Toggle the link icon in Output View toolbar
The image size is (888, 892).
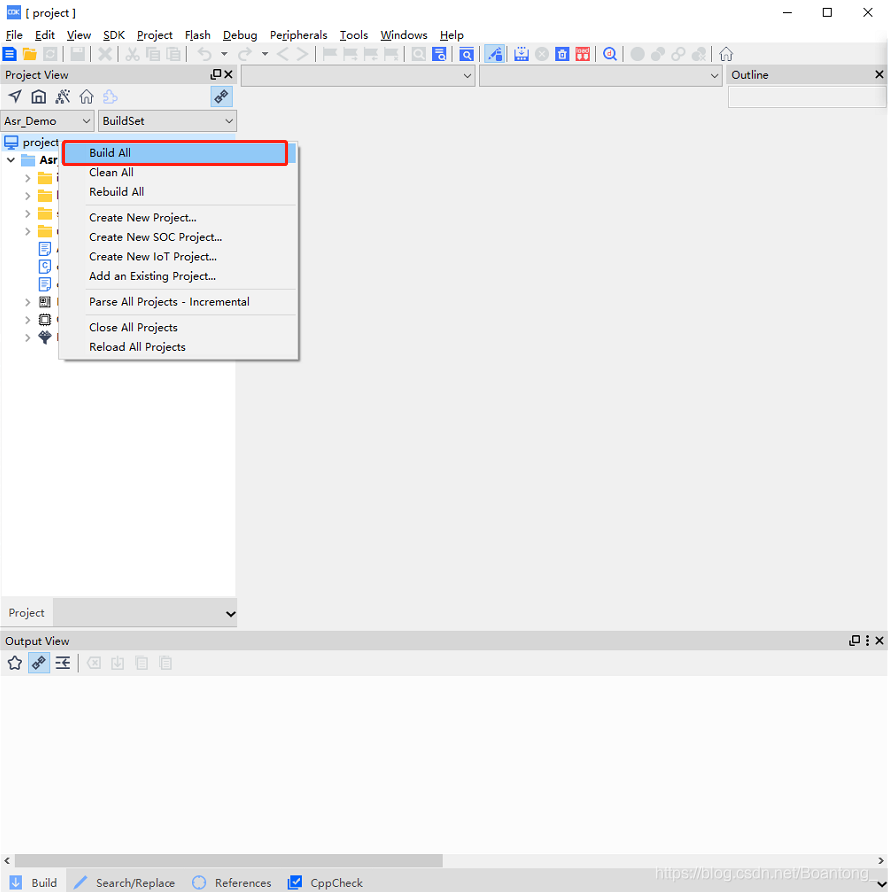pos(39,663)
